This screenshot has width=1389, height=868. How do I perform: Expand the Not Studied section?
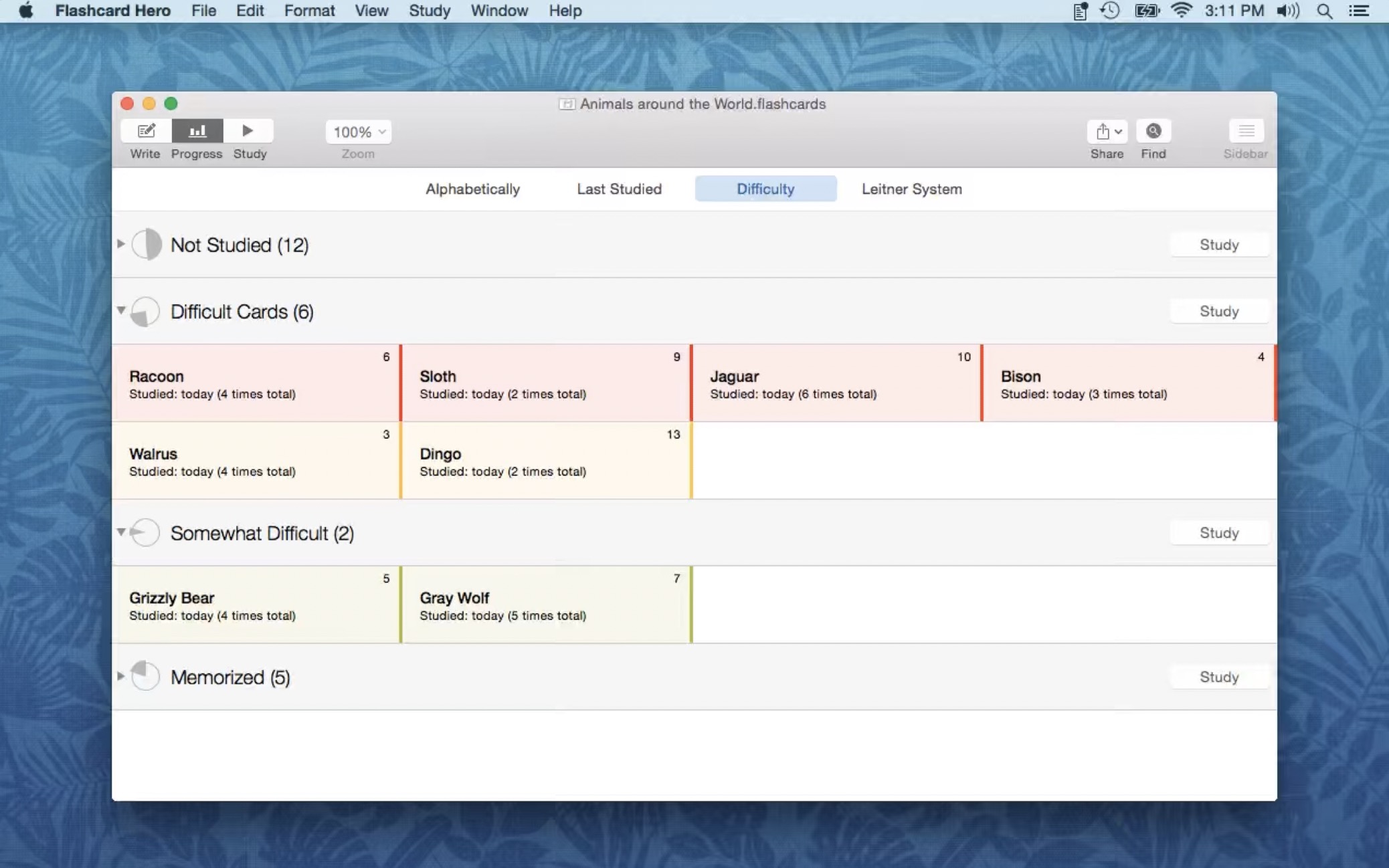pyautogui.click(x=121, y=244)
